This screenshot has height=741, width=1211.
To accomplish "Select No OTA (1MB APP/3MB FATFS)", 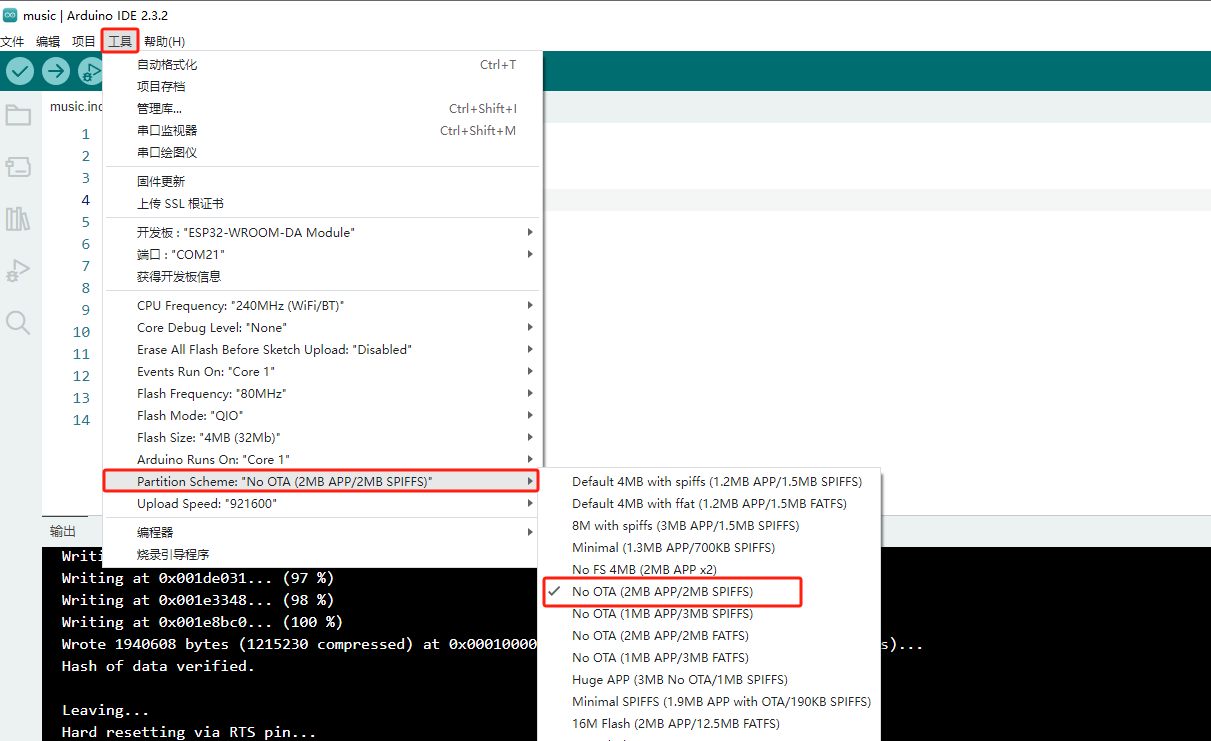I will (709, 657).
